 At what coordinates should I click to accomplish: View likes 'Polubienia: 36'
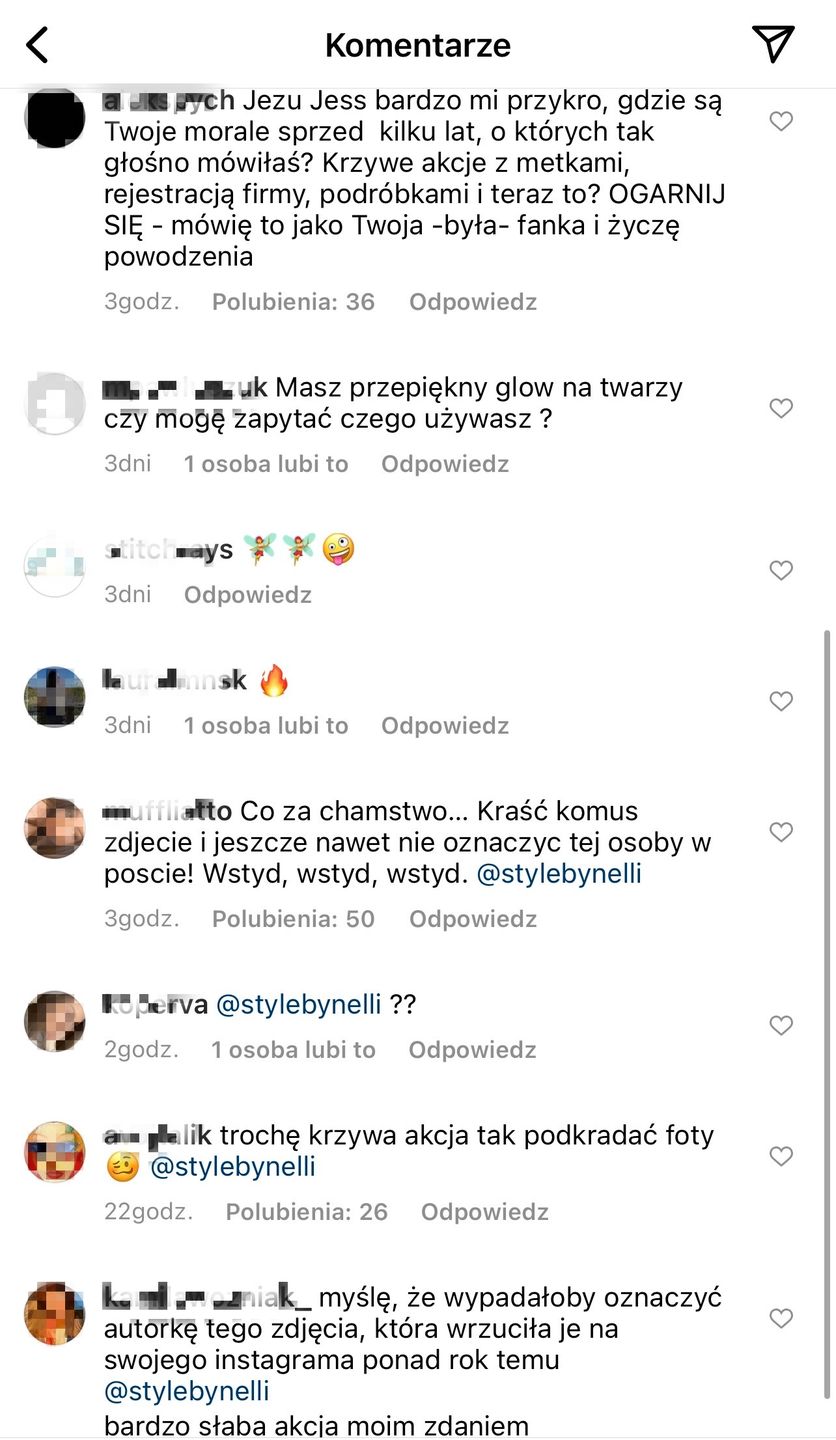point(293,302)
